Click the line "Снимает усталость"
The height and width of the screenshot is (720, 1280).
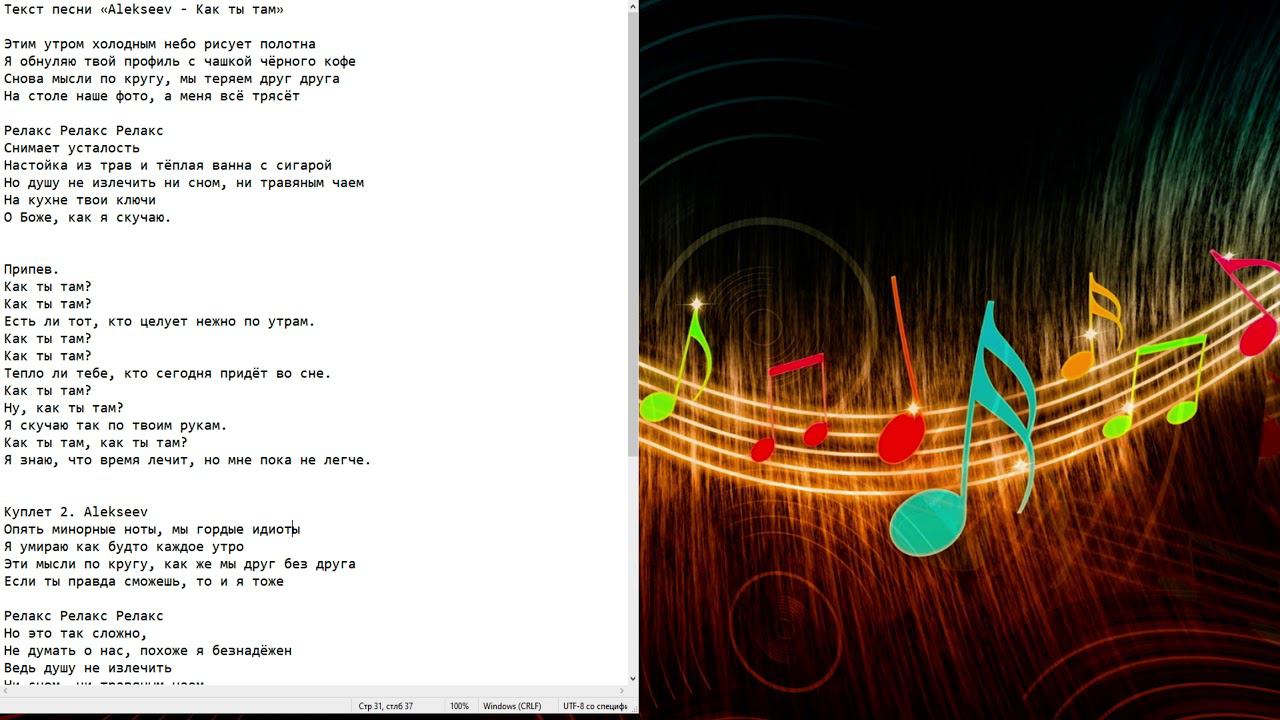(x=72, y=148)
